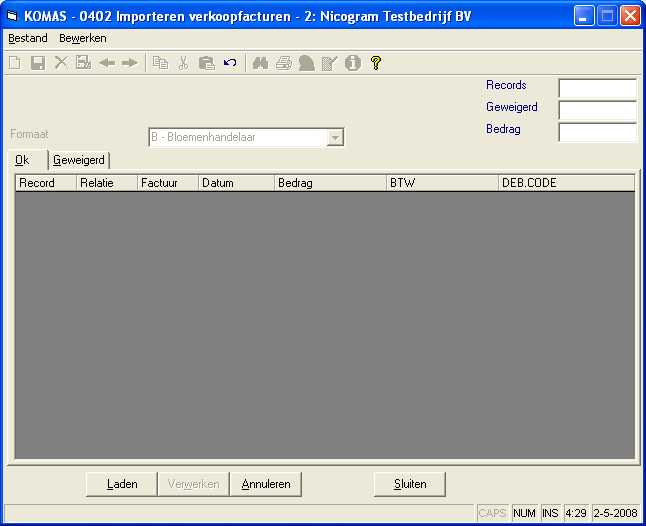Click the Annuleren button
Image resolution: width=646 pixels, height=526 pixels.
(x=266, y=484)
